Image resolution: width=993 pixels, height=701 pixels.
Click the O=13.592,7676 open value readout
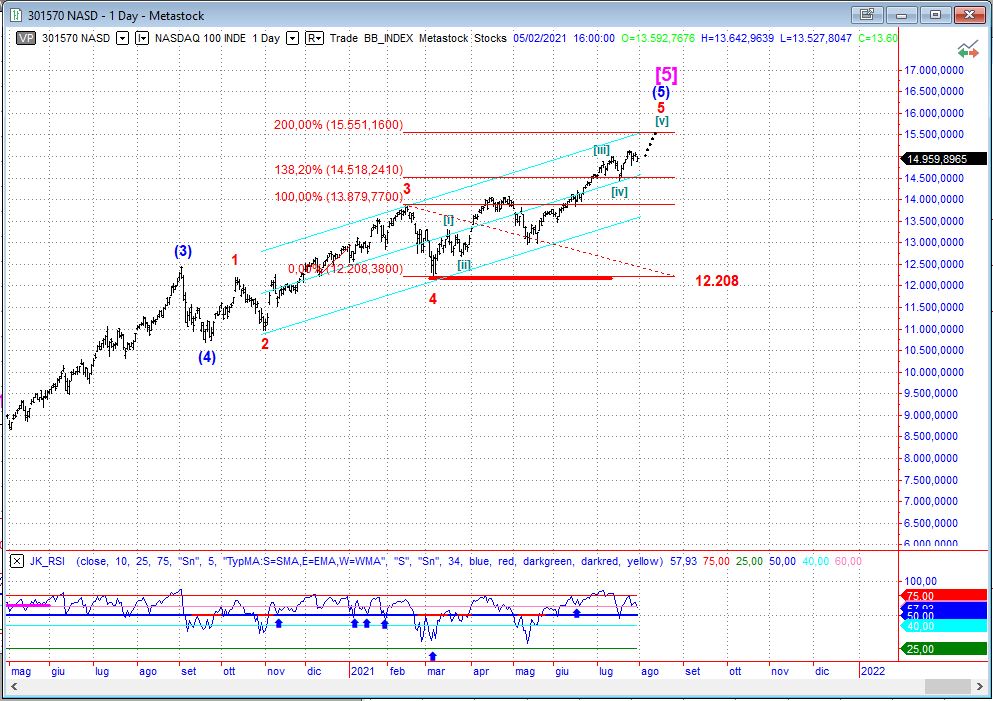tap(658, 38)
